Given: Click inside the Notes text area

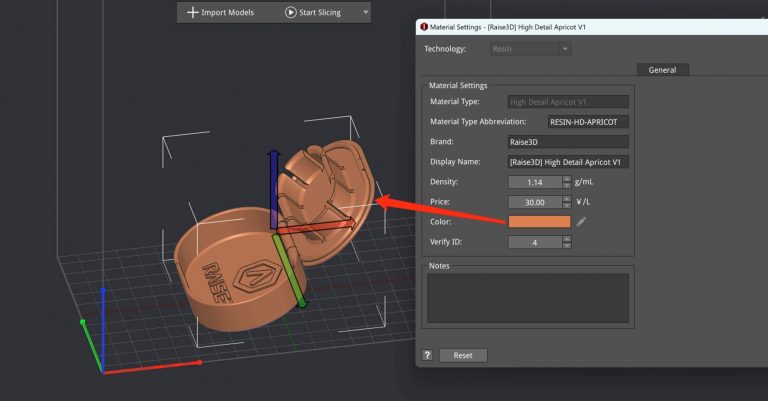Looking at the screenshot, I should click(528, 298).
